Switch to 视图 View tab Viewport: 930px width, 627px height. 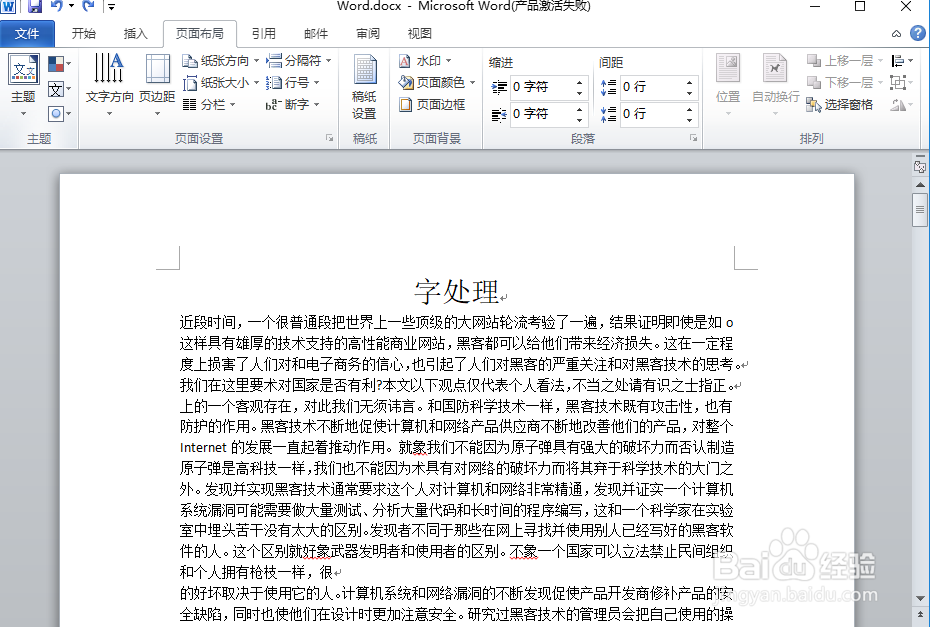pyautogui.click(x=420, y=34)
